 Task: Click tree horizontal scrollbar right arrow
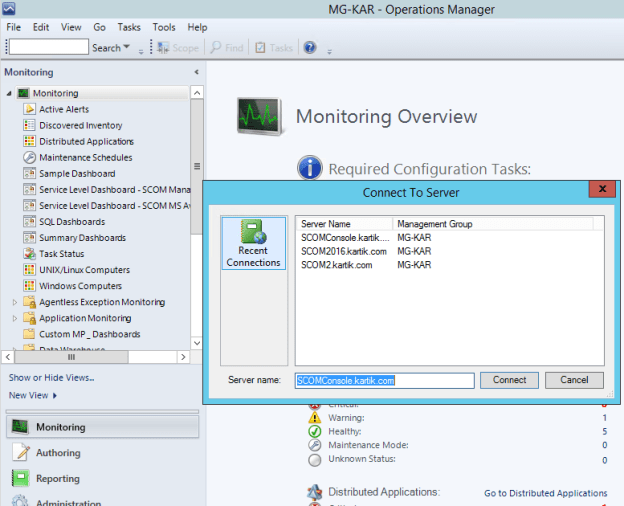coord(183,357)
